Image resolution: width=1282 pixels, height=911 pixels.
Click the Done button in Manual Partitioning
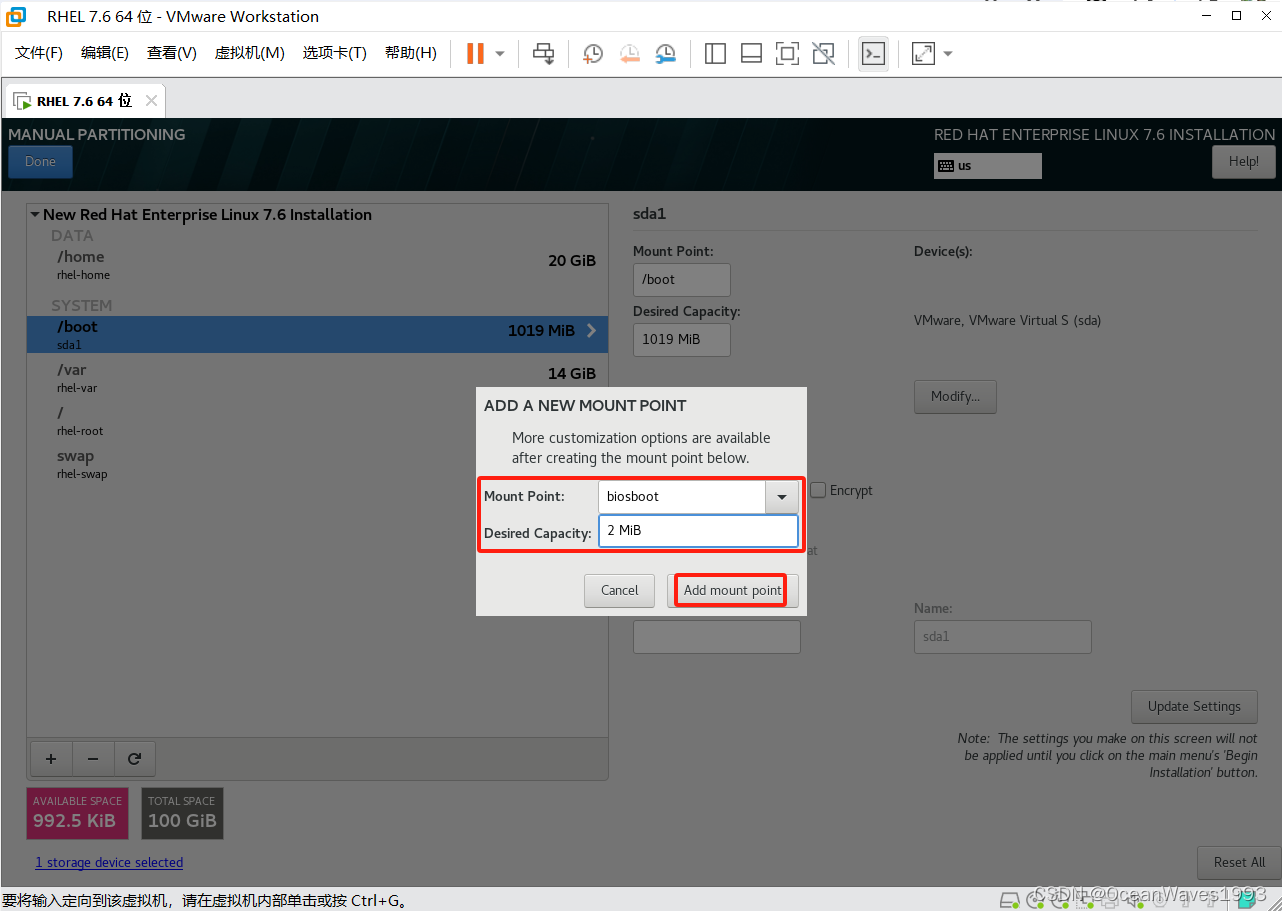[x=40, y=162]
